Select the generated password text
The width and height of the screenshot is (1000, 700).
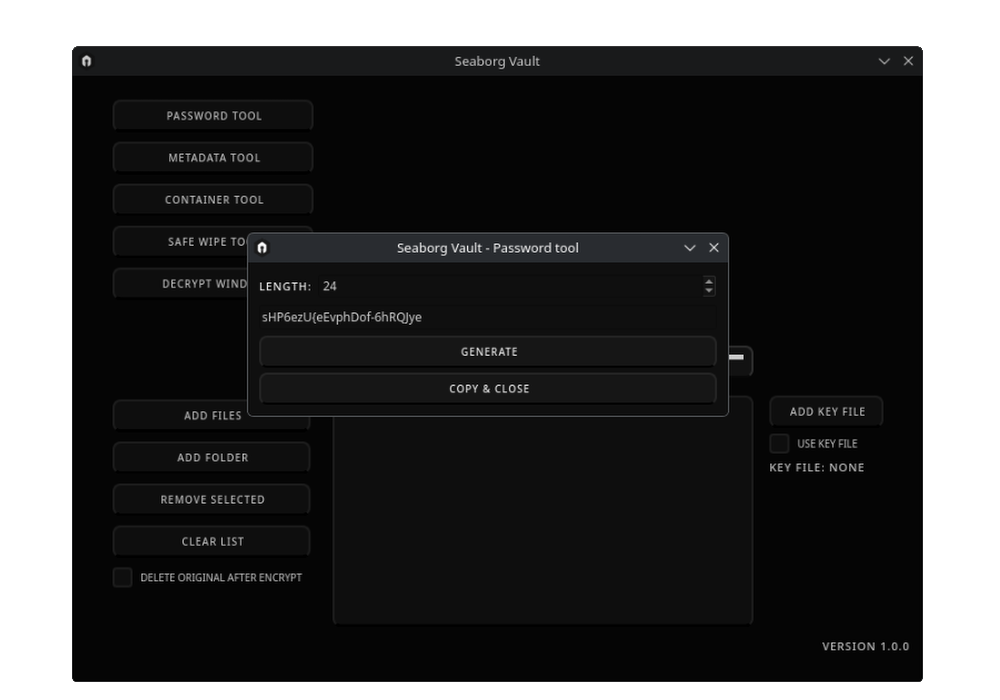(342, 318)
